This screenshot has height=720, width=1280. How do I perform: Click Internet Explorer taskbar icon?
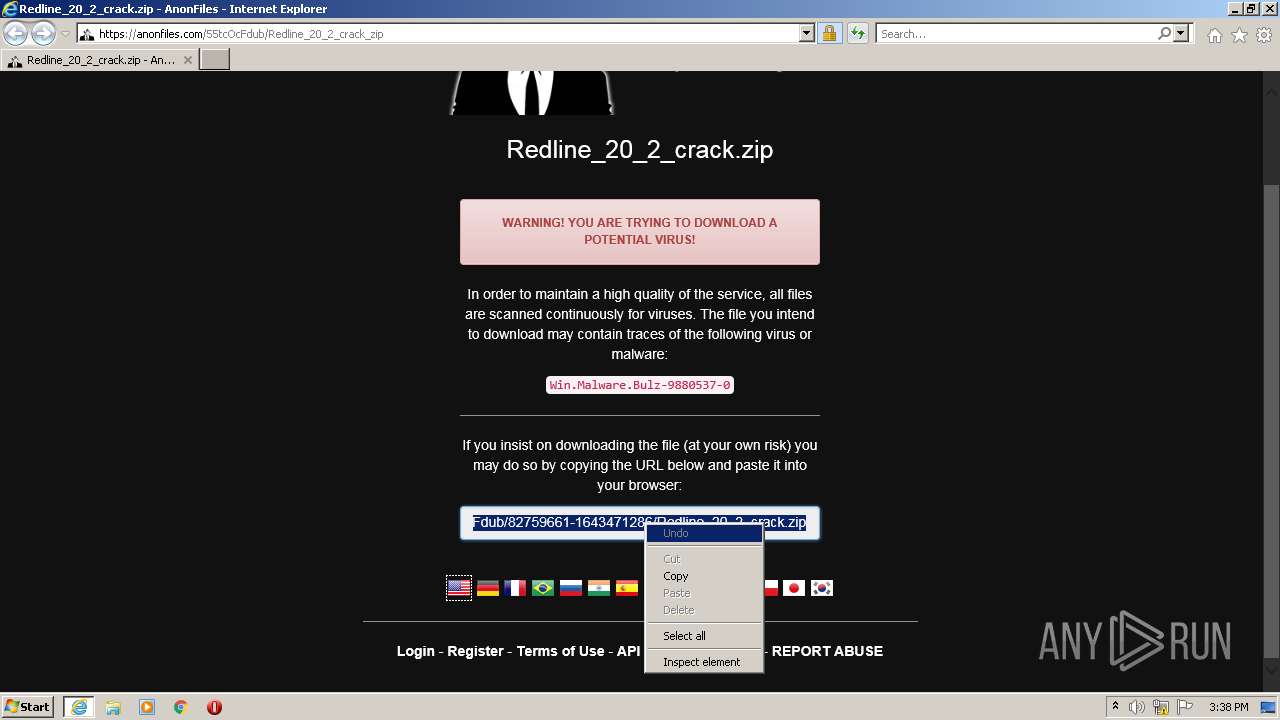78,707
